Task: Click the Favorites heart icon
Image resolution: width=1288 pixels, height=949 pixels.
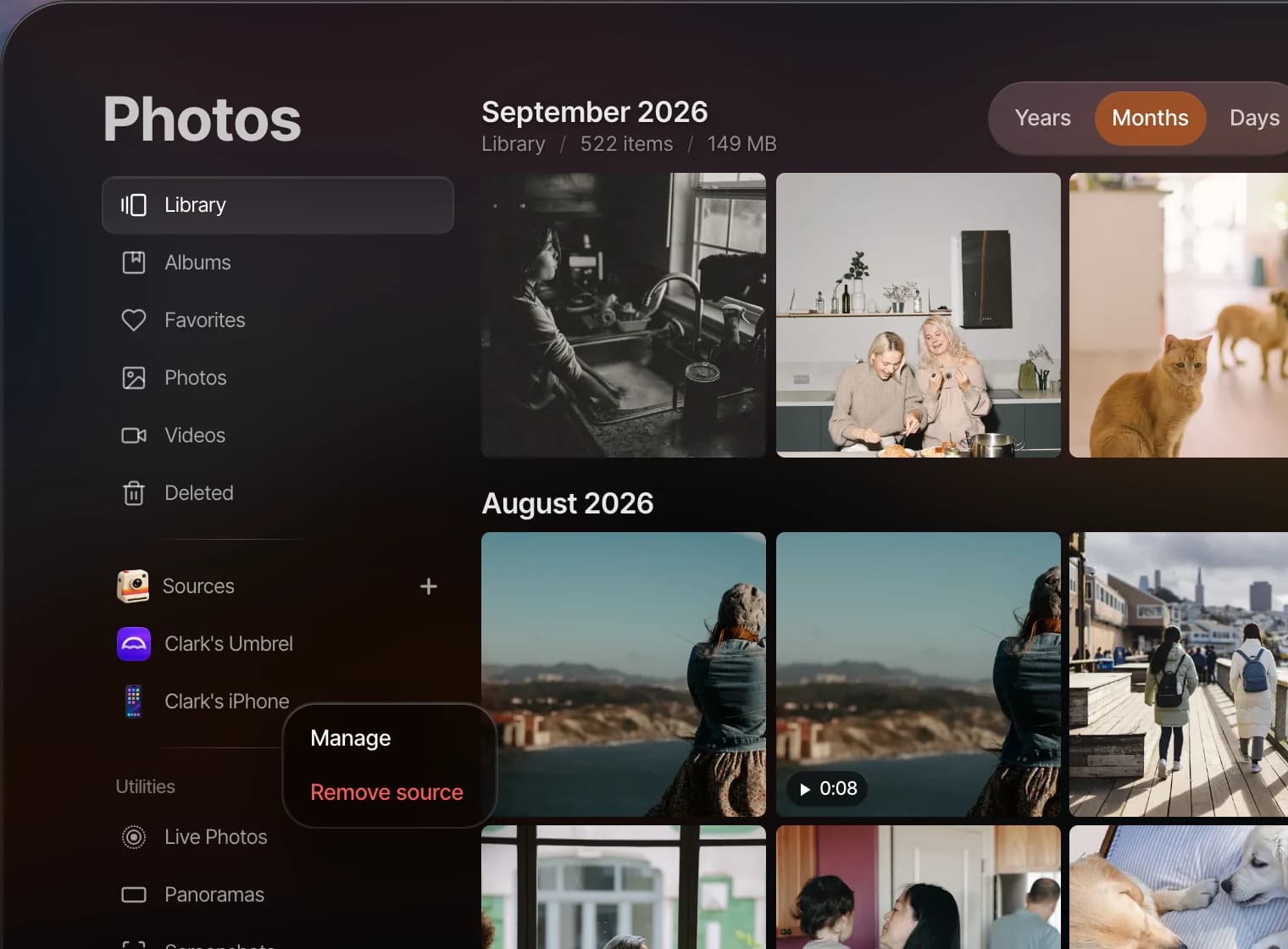Action: (x=134, y=320)
